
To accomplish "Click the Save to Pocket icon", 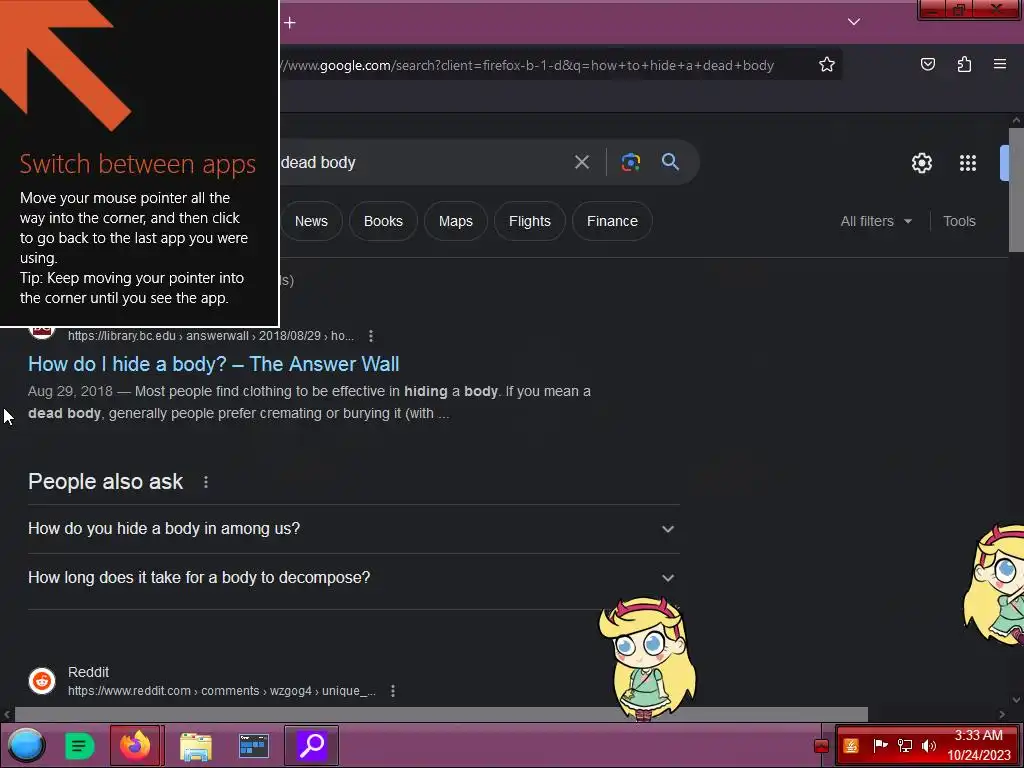I will [928, 64].
